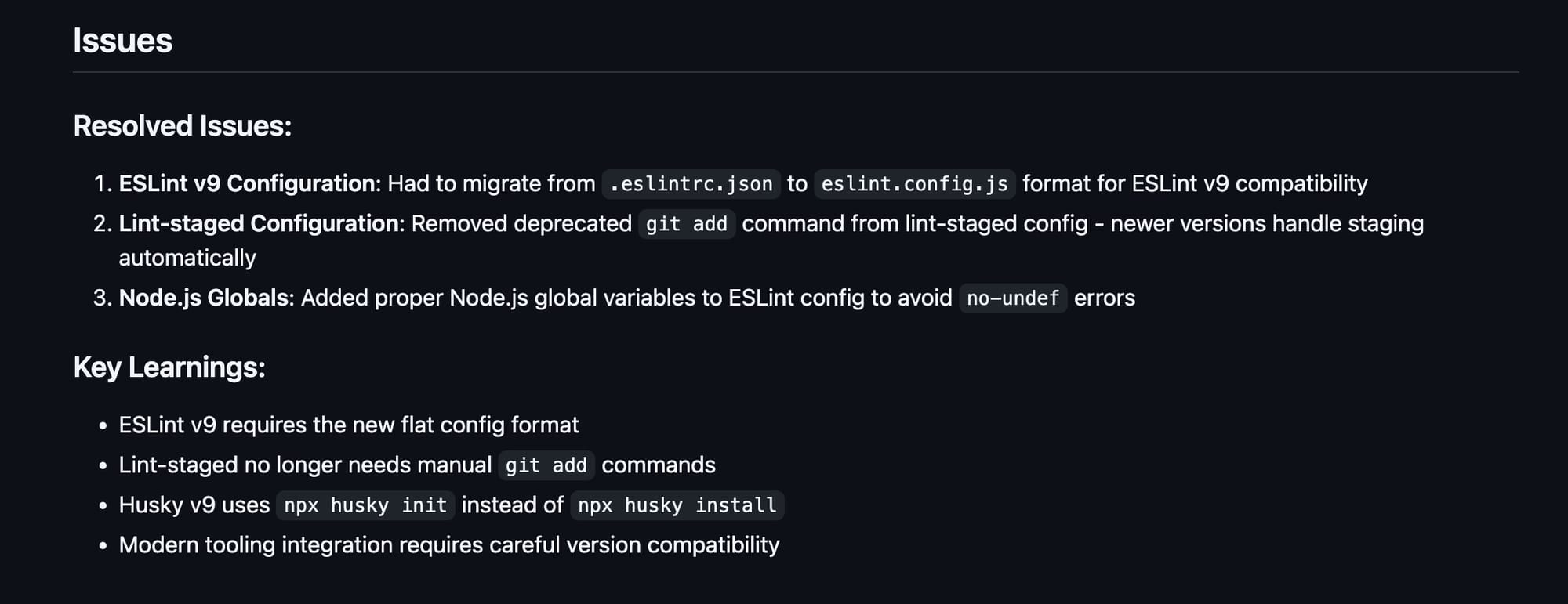Click the bold ESLint v9 Configuration text
The height and width of the screenshot is (604, 1568).
point(247,183)
